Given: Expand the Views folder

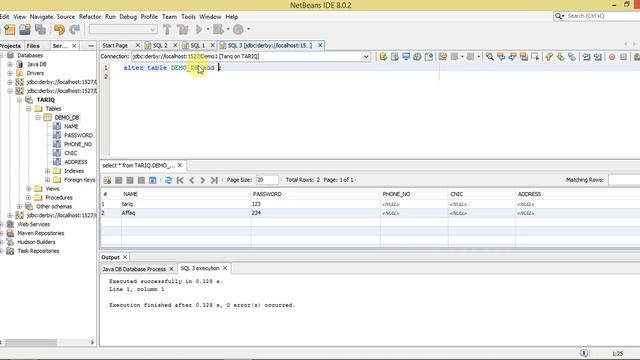Looking at the screenshot, I should coord(29,189).
